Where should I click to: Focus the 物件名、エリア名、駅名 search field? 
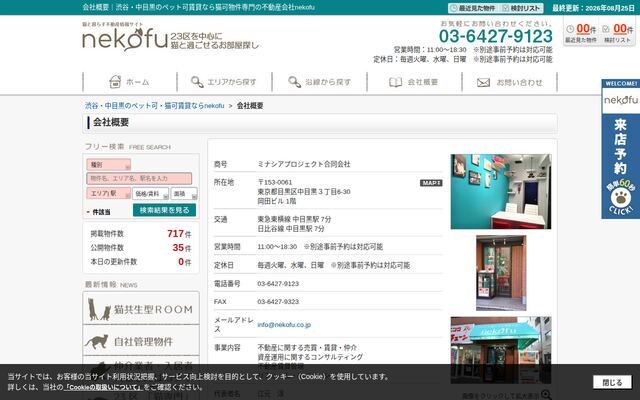pos(139,179)
